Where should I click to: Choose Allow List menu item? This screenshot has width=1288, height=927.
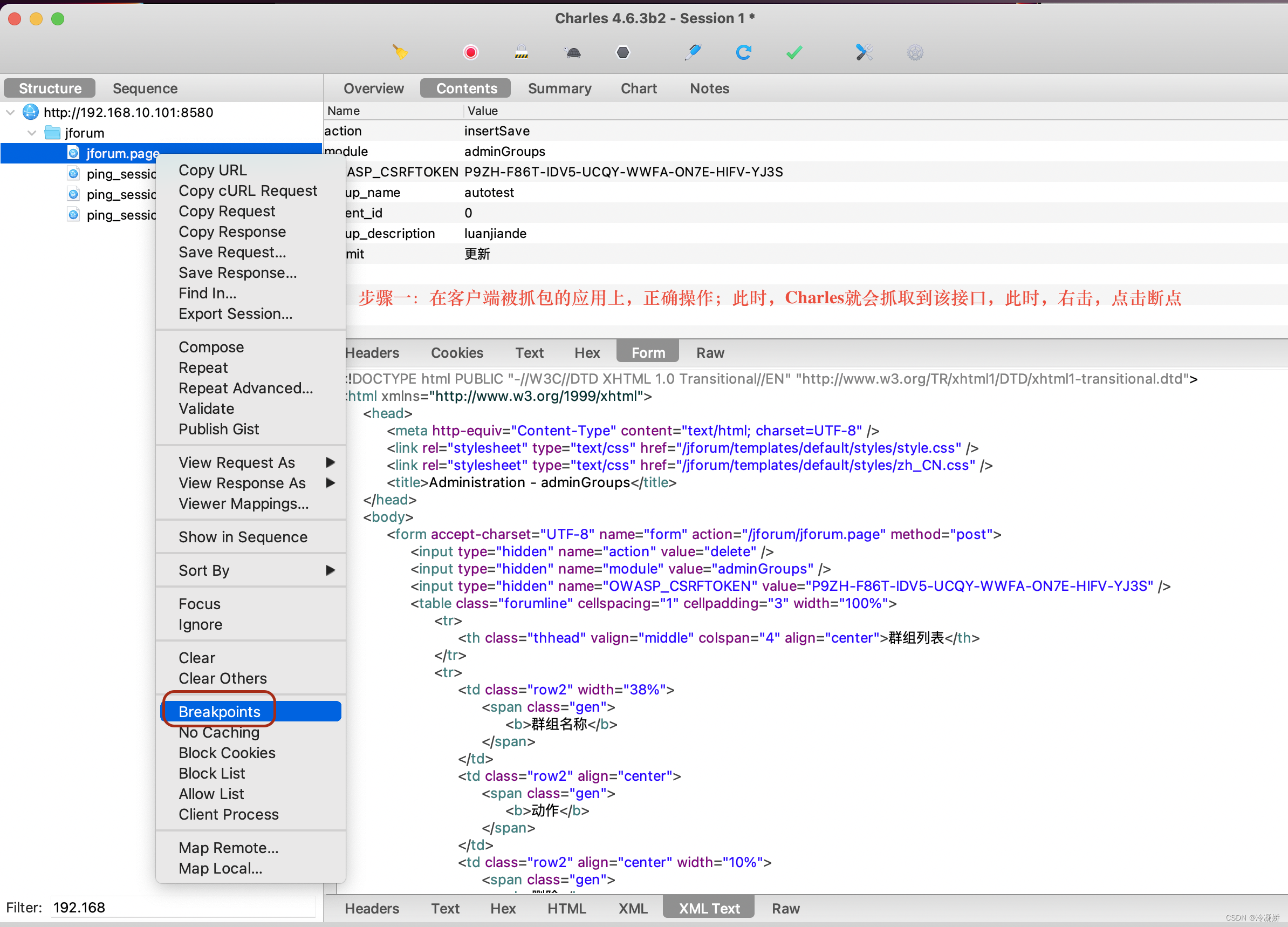250,794
